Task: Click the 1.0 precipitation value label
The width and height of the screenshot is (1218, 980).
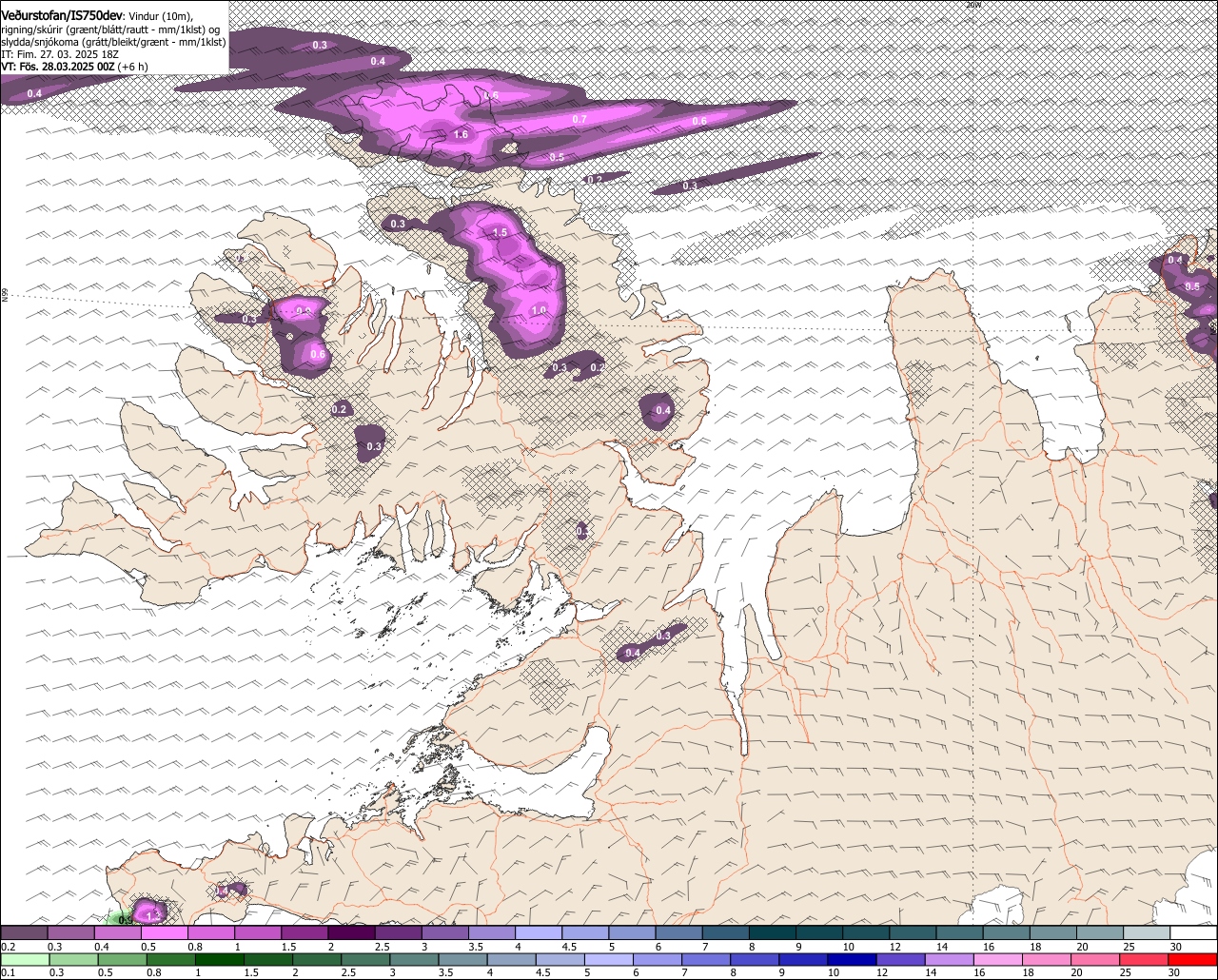Action: pyautogui.click(x=539, y=310)
